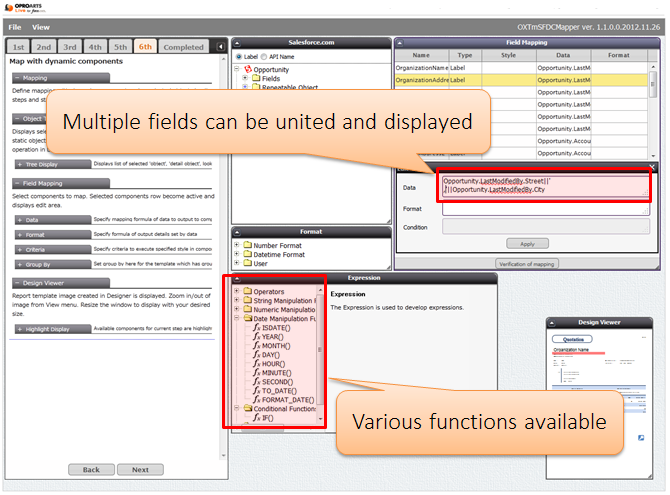Select the DAY() function
Screen dimensions: 670x495
[266, 355]
